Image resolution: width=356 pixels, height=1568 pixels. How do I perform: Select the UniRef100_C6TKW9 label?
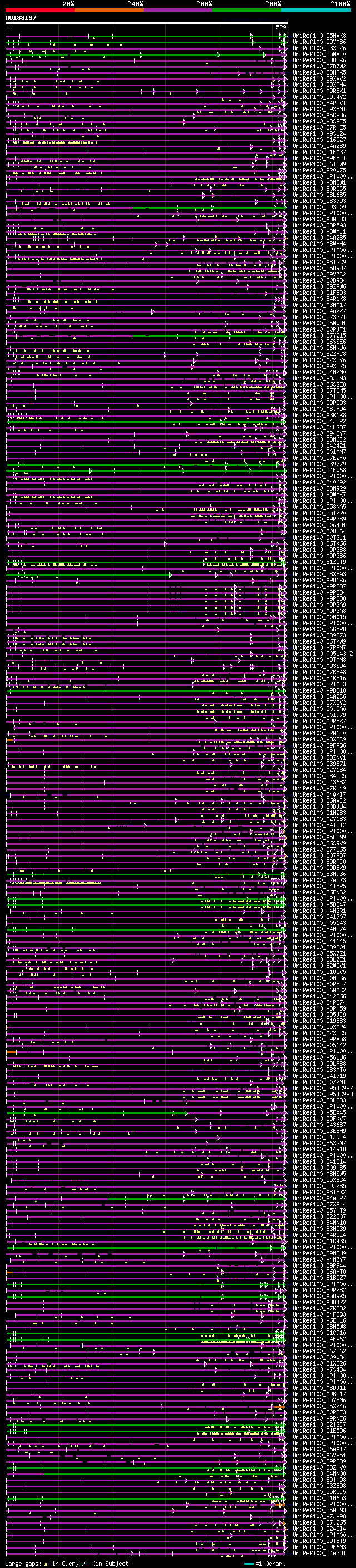click(319, 641)
